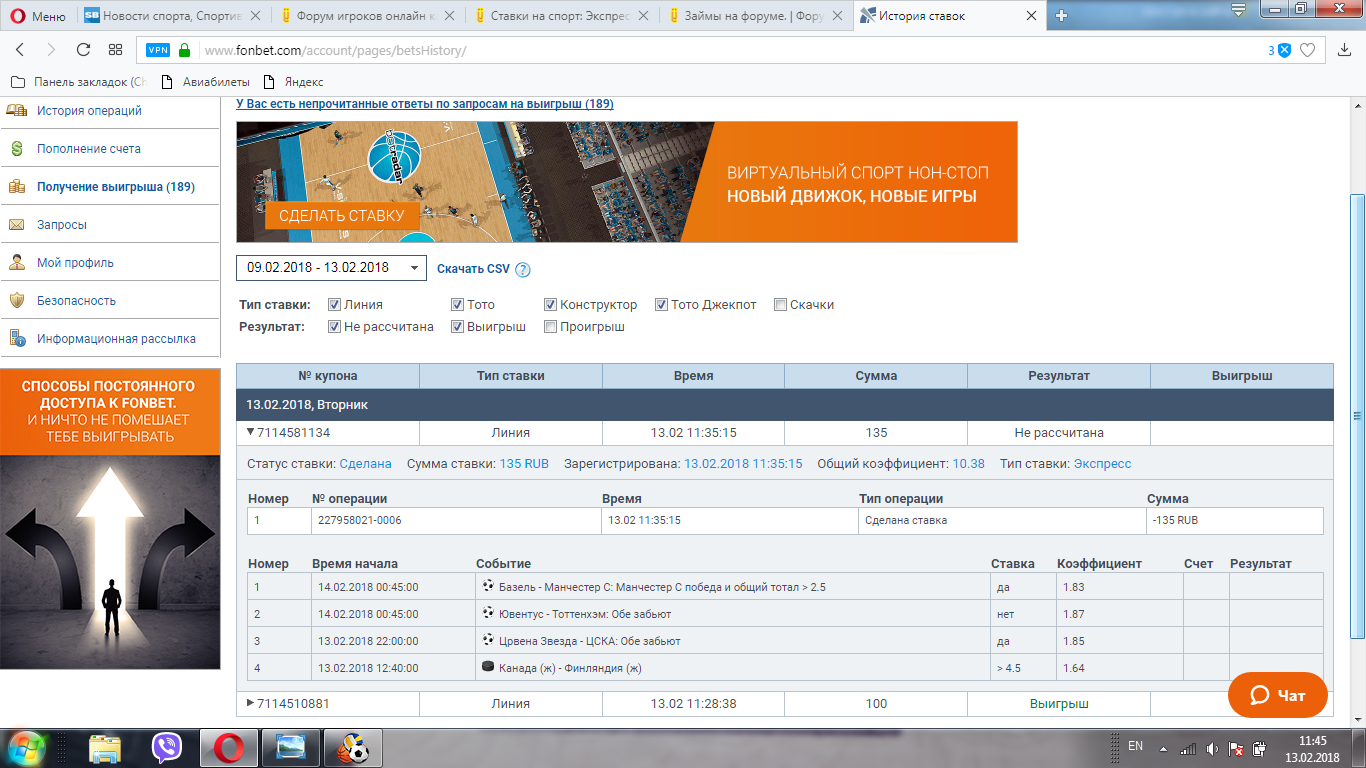Viewport: 1366px width, 768px height.
Task: Open the Панель закладок bookmark folder
Action: click(x=78, y=82)
